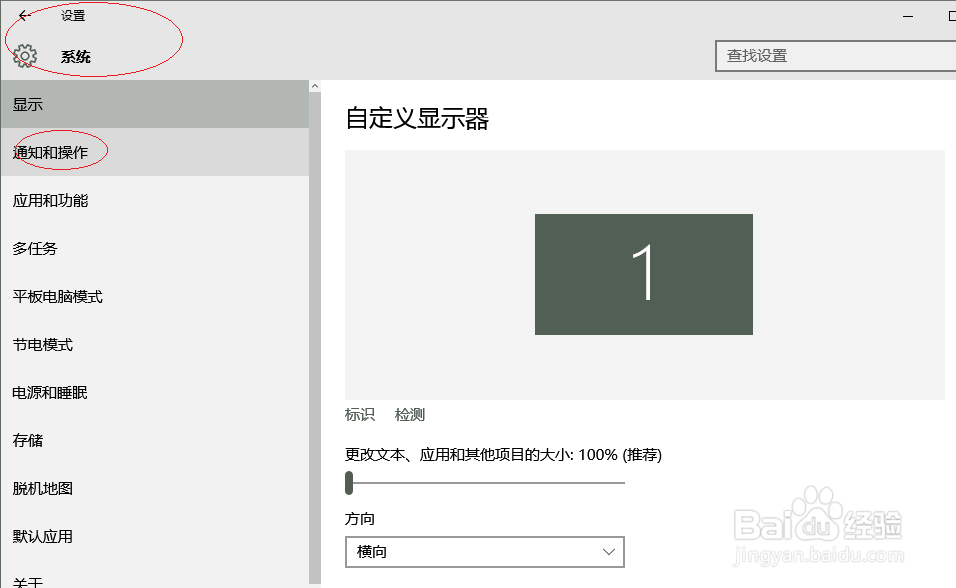Open the 方向 orientation dropdown
This screenshot has height=588, width=956.
(x=484, y=551)
